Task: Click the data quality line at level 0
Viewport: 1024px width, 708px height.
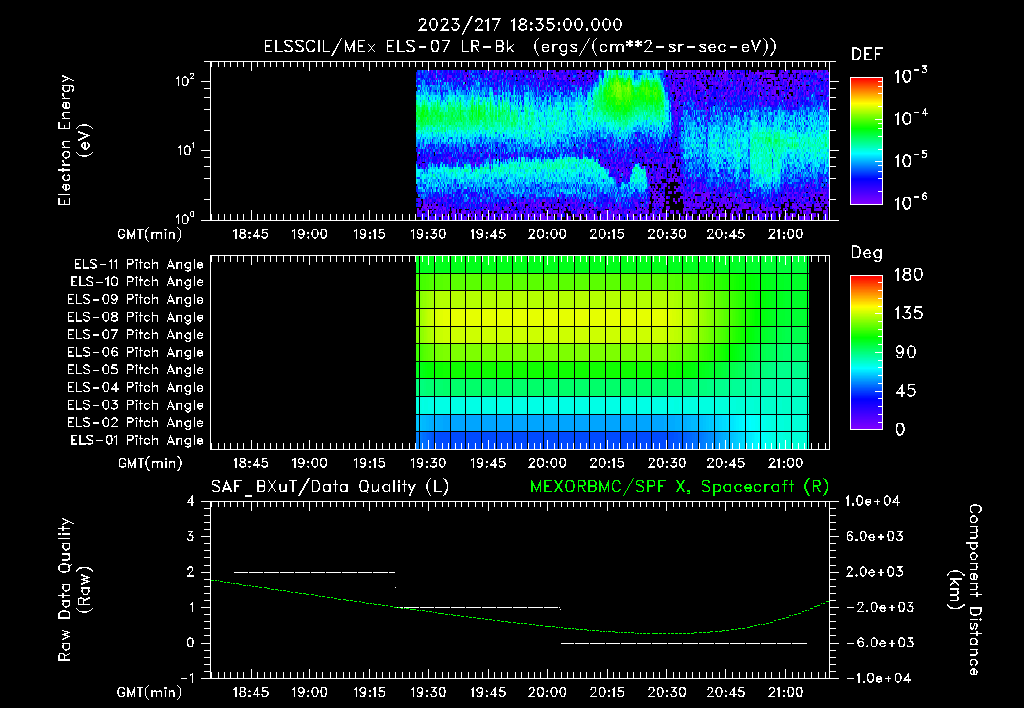Action: pos(684,643)
